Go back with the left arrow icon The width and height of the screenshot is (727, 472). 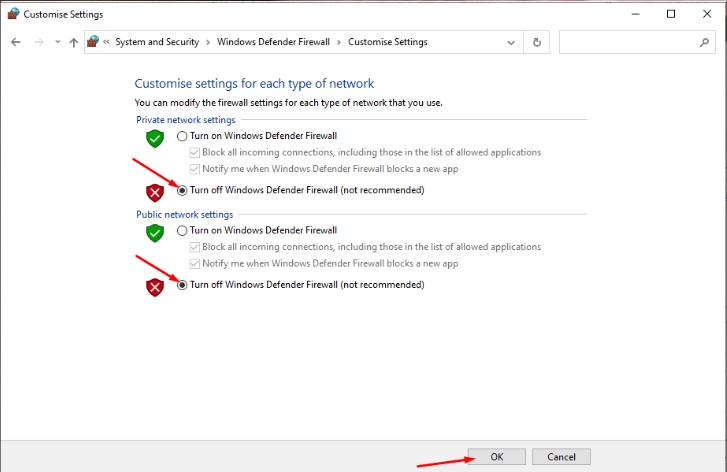[x=16, y=42]
